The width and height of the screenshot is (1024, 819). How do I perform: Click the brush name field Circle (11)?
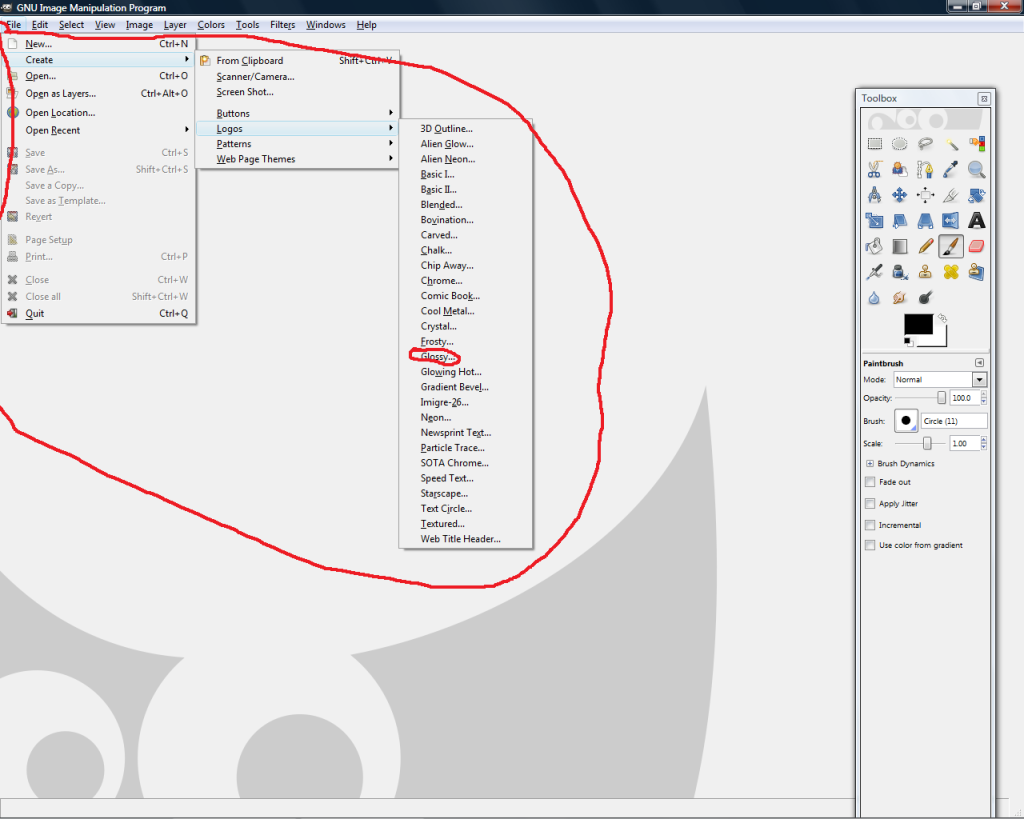pyautogui.click(x=954, y=421)
